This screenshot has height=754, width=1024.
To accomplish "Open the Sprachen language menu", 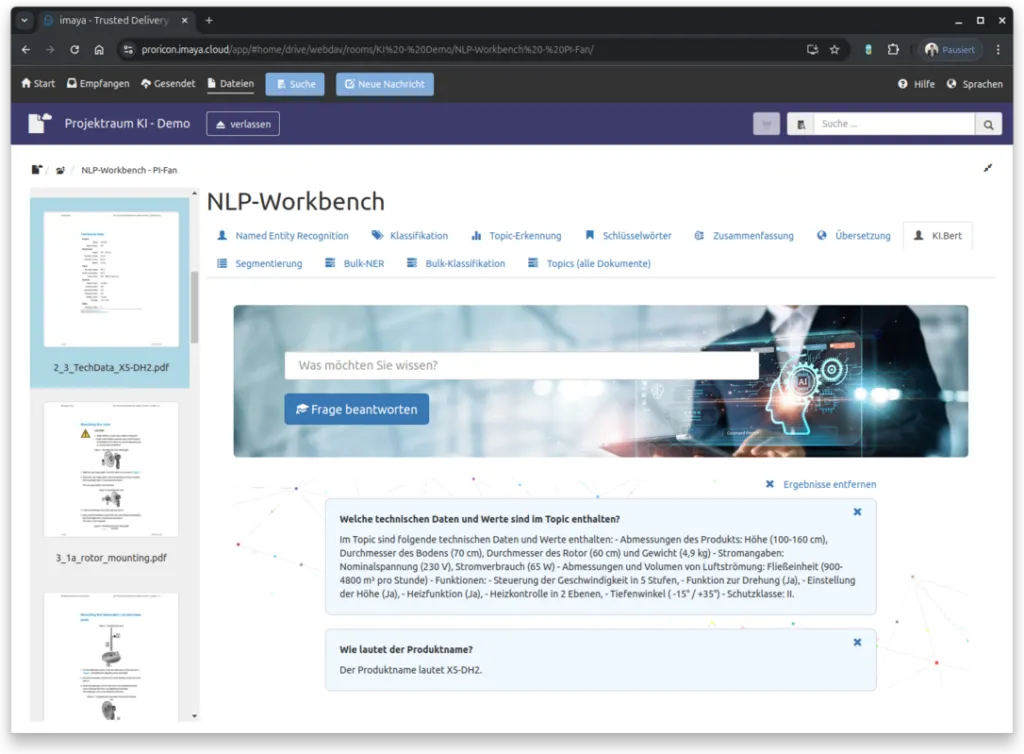I will [974, 84].
